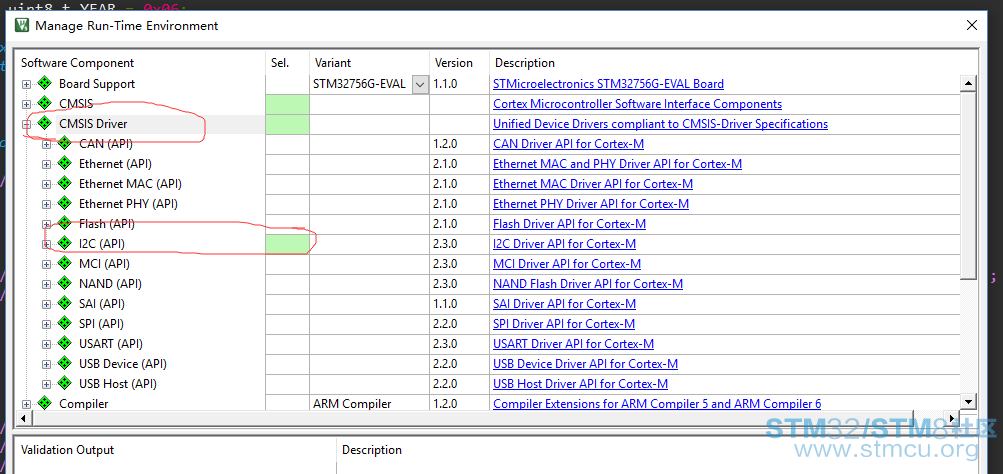Open Cortex Microcontroller Software Interface Components link
1003x474 pixels.
click(637, 104)
